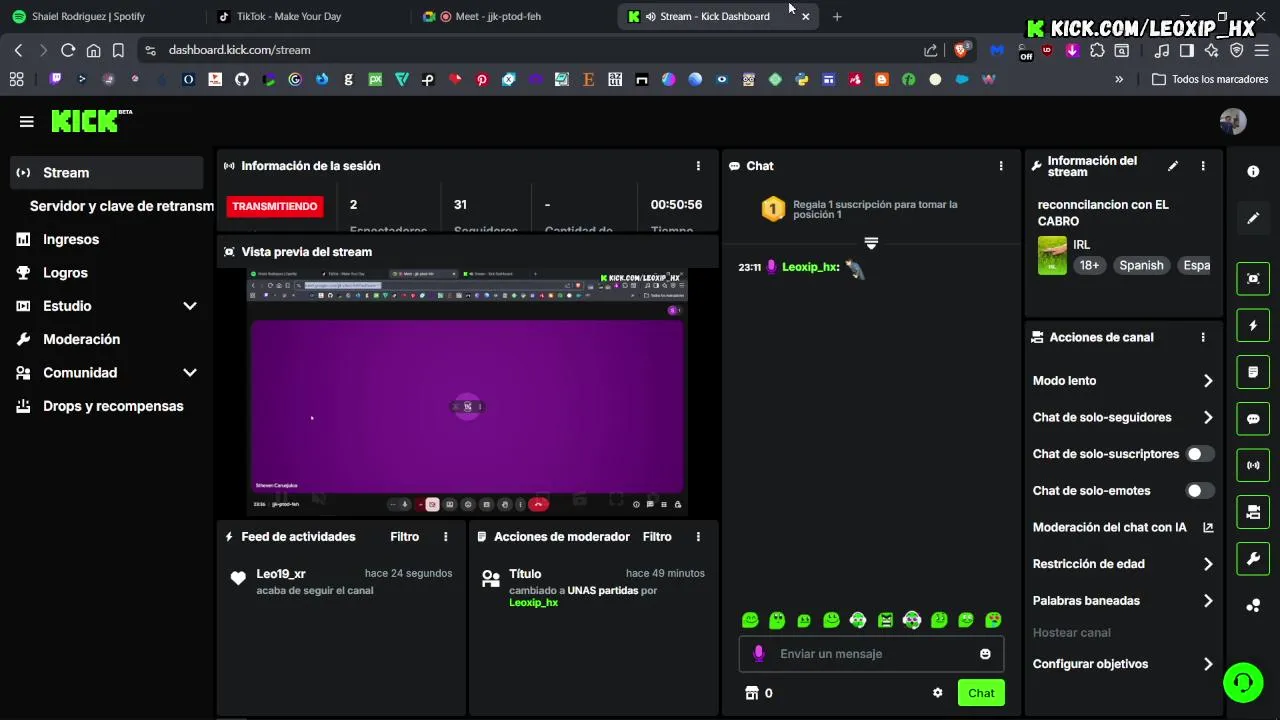This screenshot has height=720, width=1280.
Task: Open Filtro in Feed de actividades
Action: click(405, 537)
